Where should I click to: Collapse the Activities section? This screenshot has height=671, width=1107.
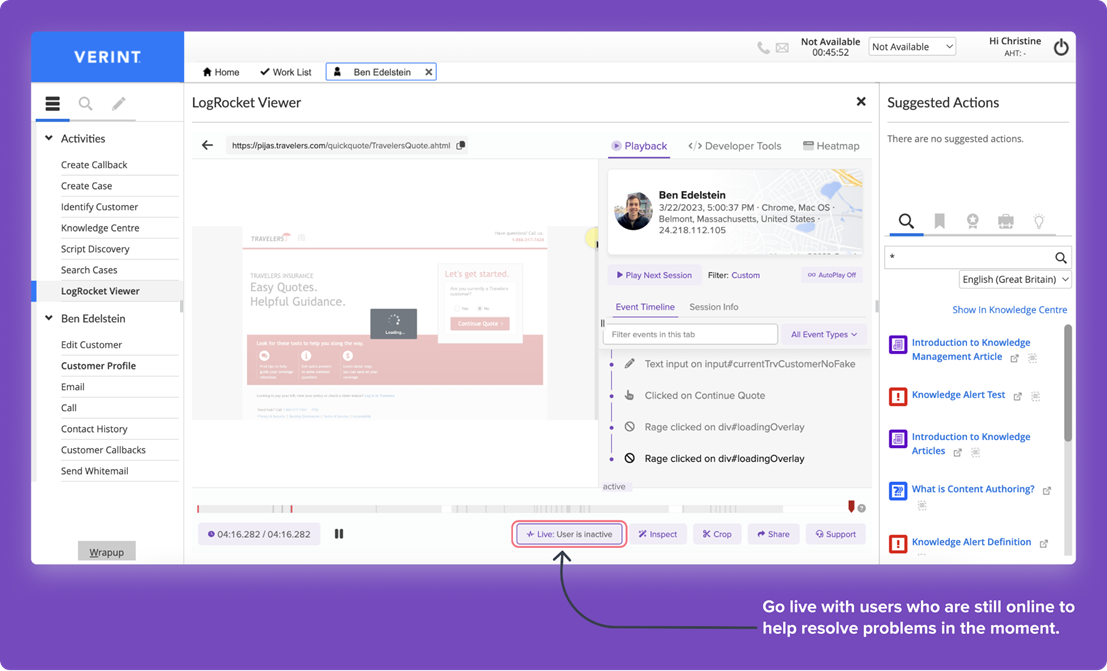[49, 138]
